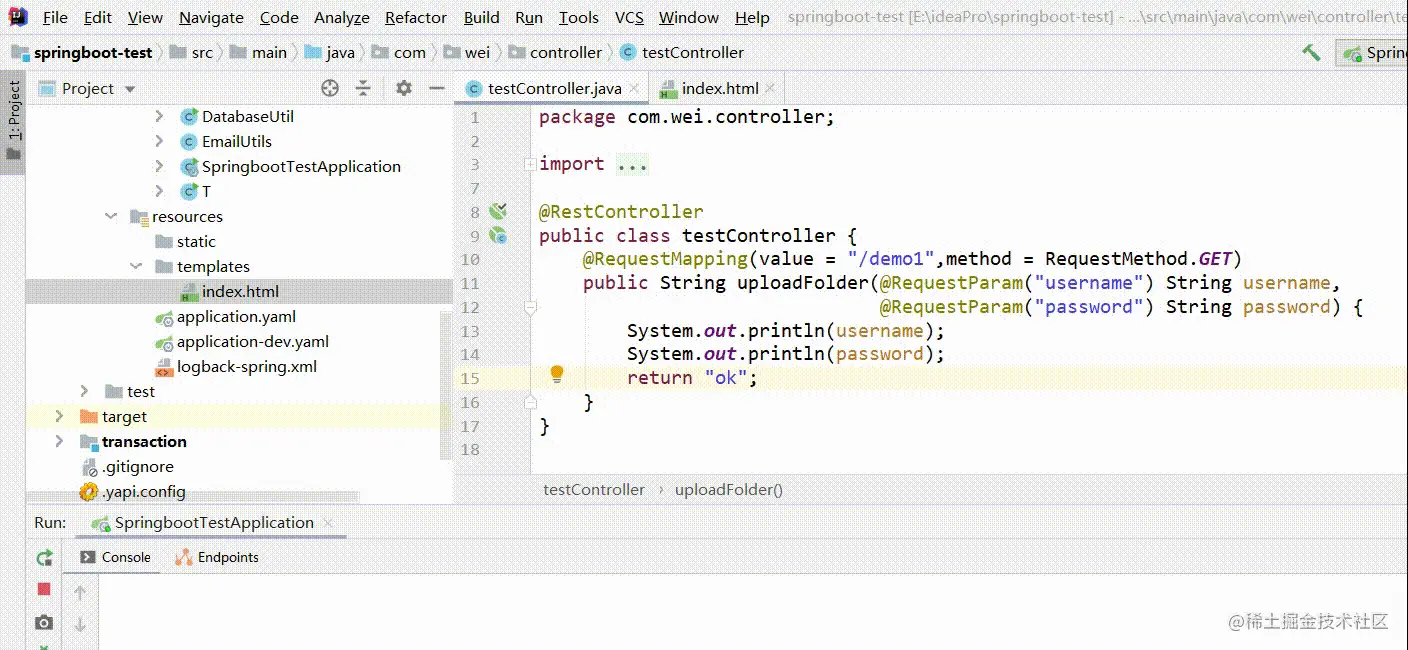Click the lightbulb intention icon on line 15

(557, 375)
